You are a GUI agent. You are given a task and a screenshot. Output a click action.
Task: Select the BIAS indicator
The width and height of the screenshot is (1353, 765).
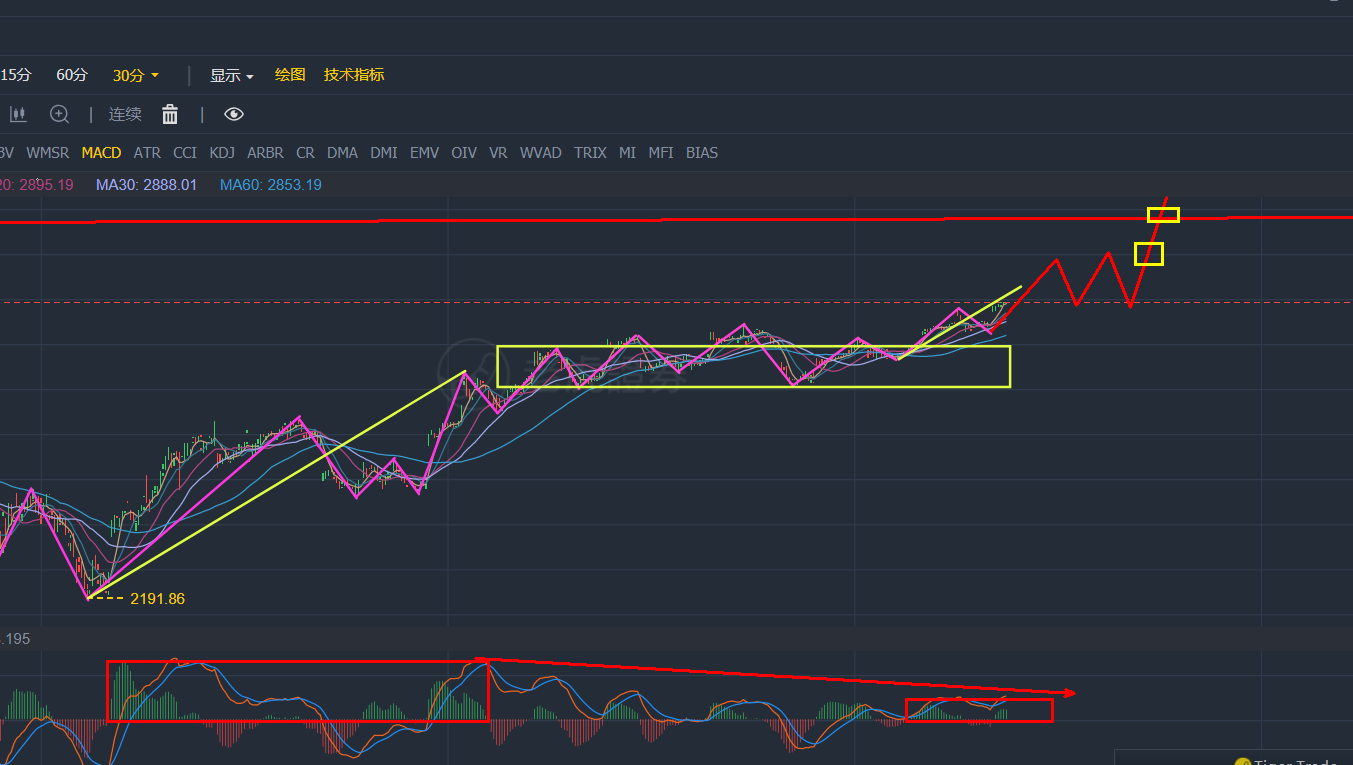(702, 153)
